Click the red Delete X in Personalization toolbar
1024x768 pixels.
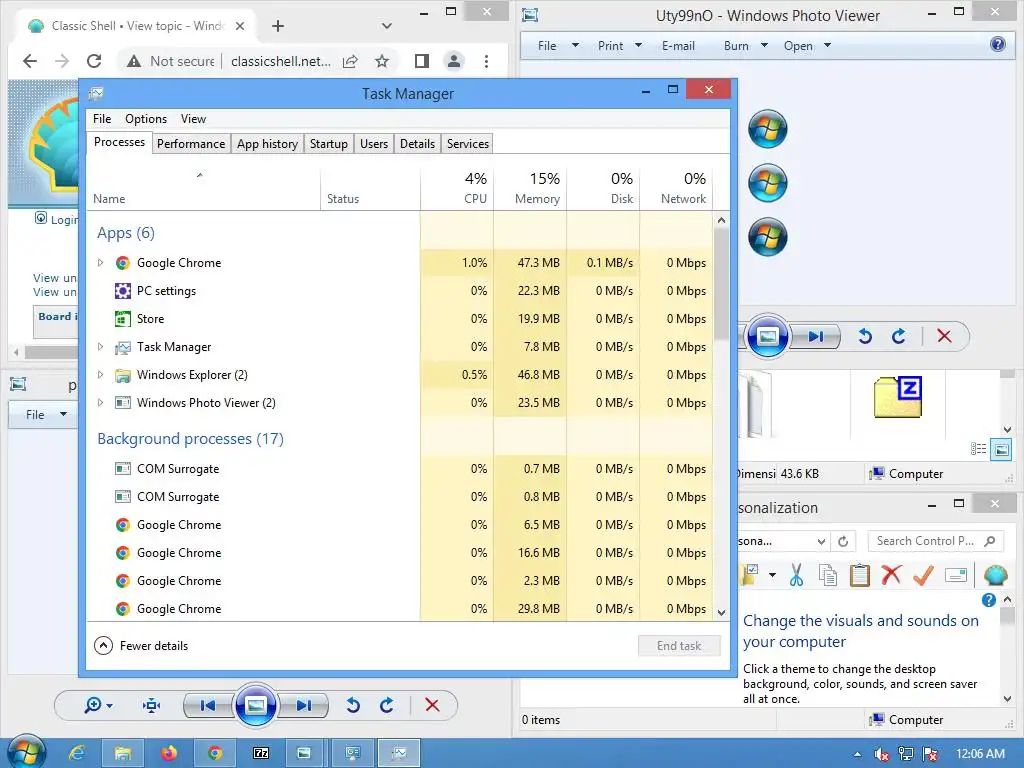(891, 575)
